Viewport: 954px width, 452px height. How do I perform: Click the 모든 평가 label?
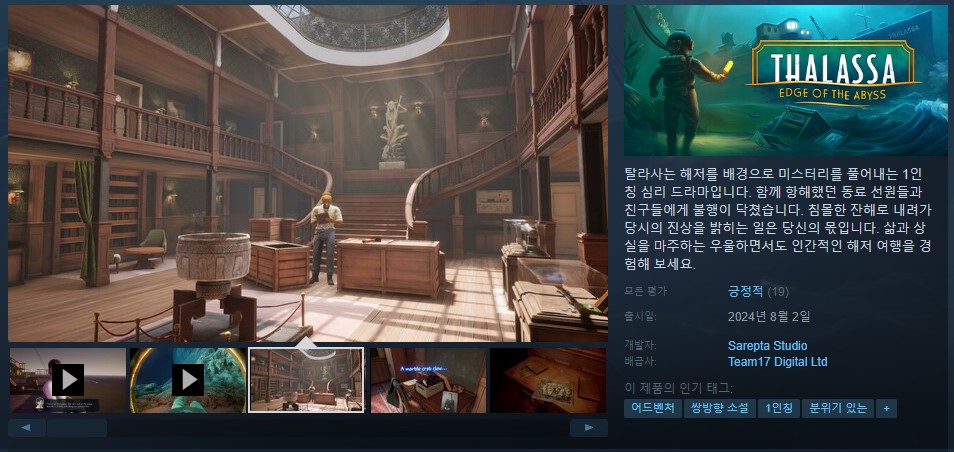point(646,291)
